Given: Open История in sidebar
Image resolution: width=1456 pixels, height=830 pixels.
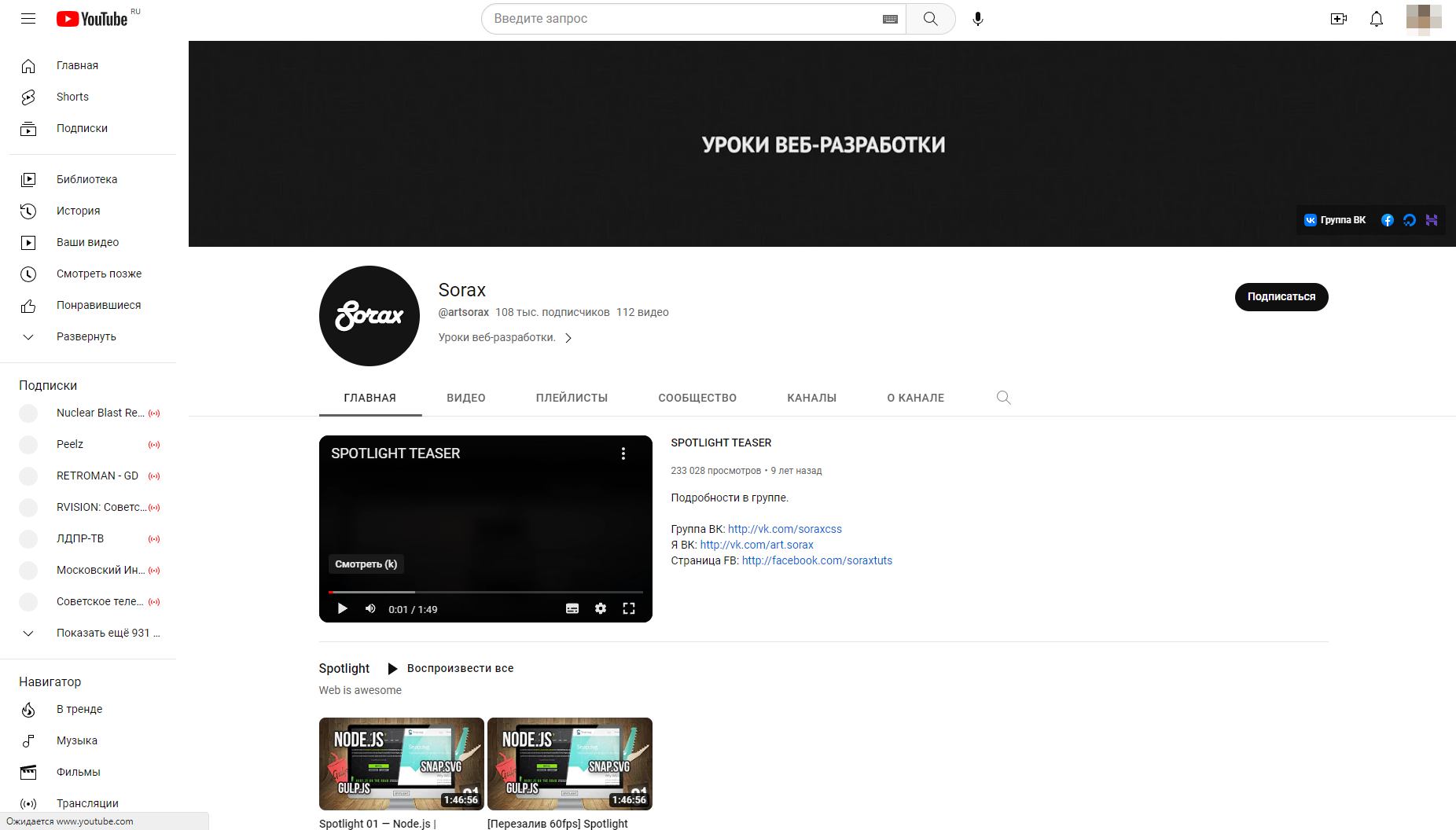Looking at the screenshot, I should tap(88, 211).
